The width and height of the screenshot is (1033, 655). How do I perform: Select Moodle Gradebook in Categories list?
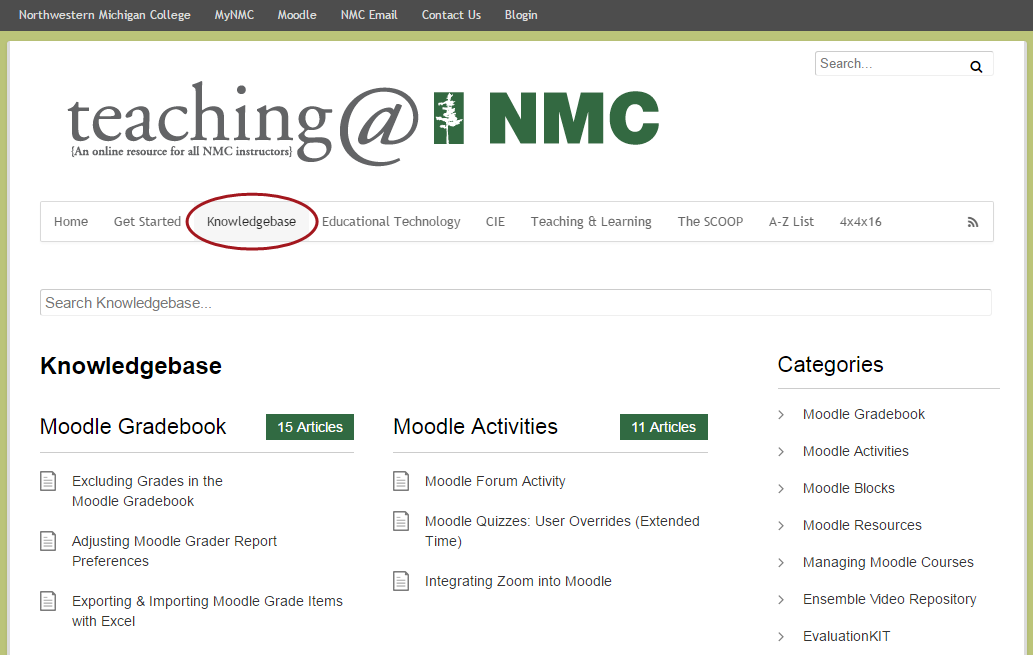click(x=864, y=414)
